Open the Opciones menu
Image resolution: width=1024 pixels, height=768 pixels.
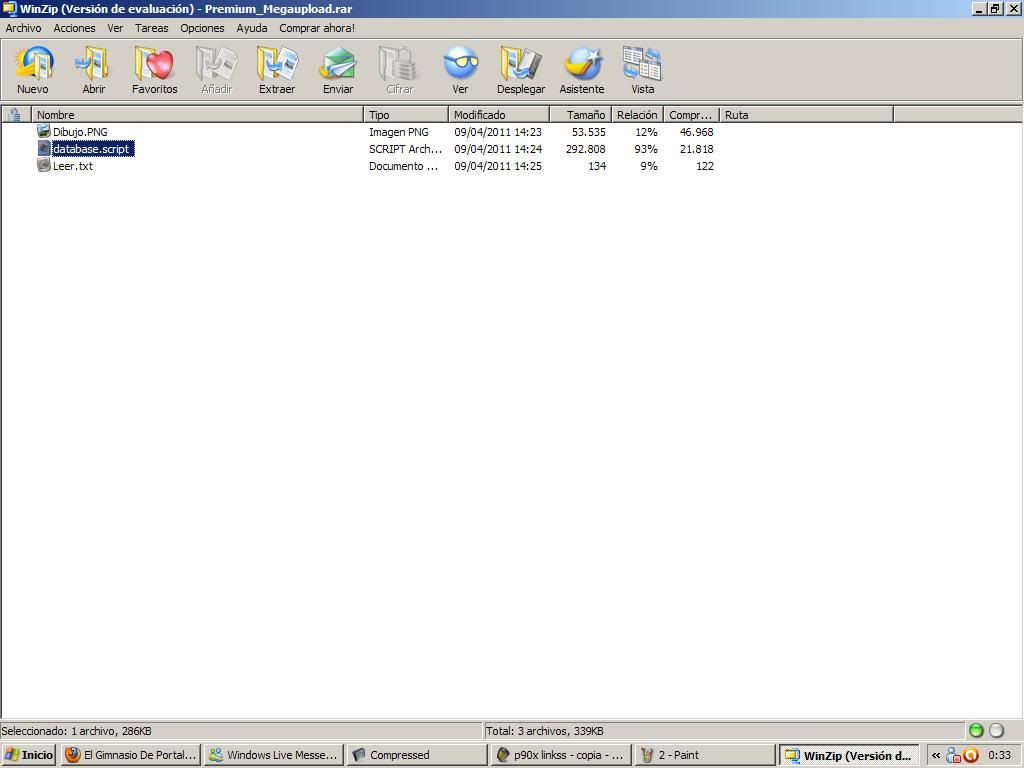(202, 28)
